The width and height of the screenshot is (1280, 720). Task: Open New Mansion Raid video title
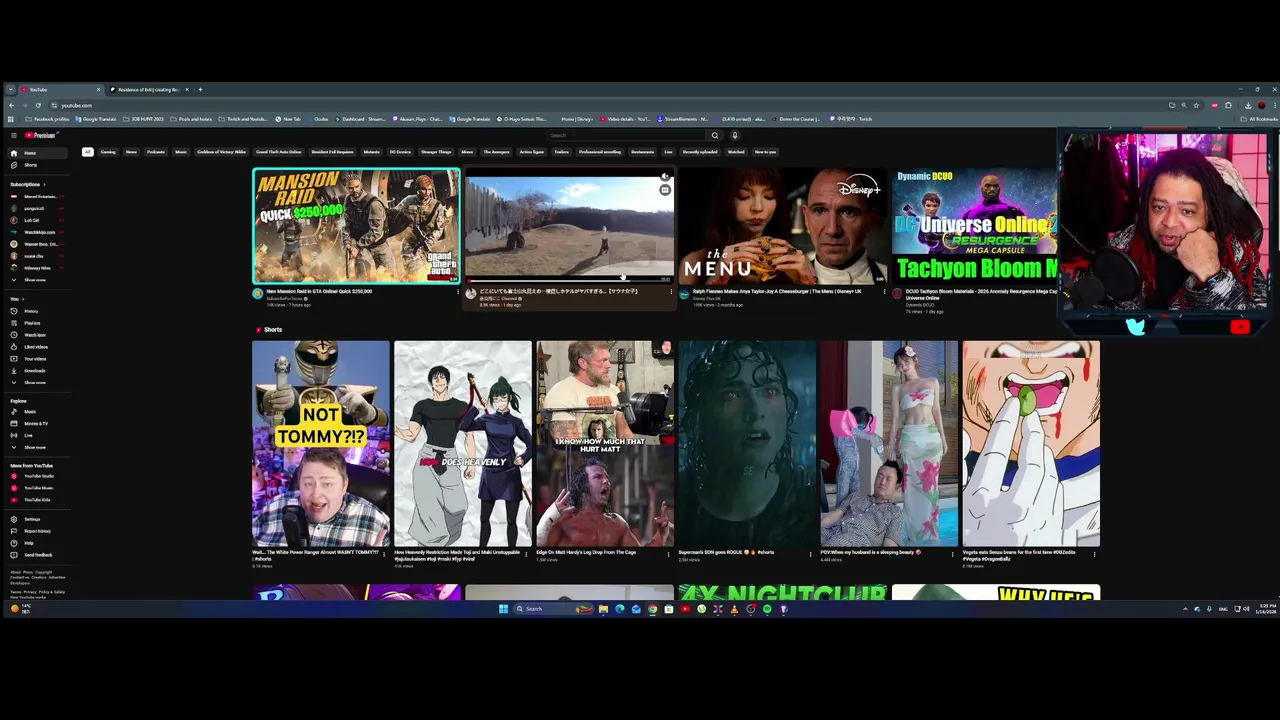pos(319,291)
